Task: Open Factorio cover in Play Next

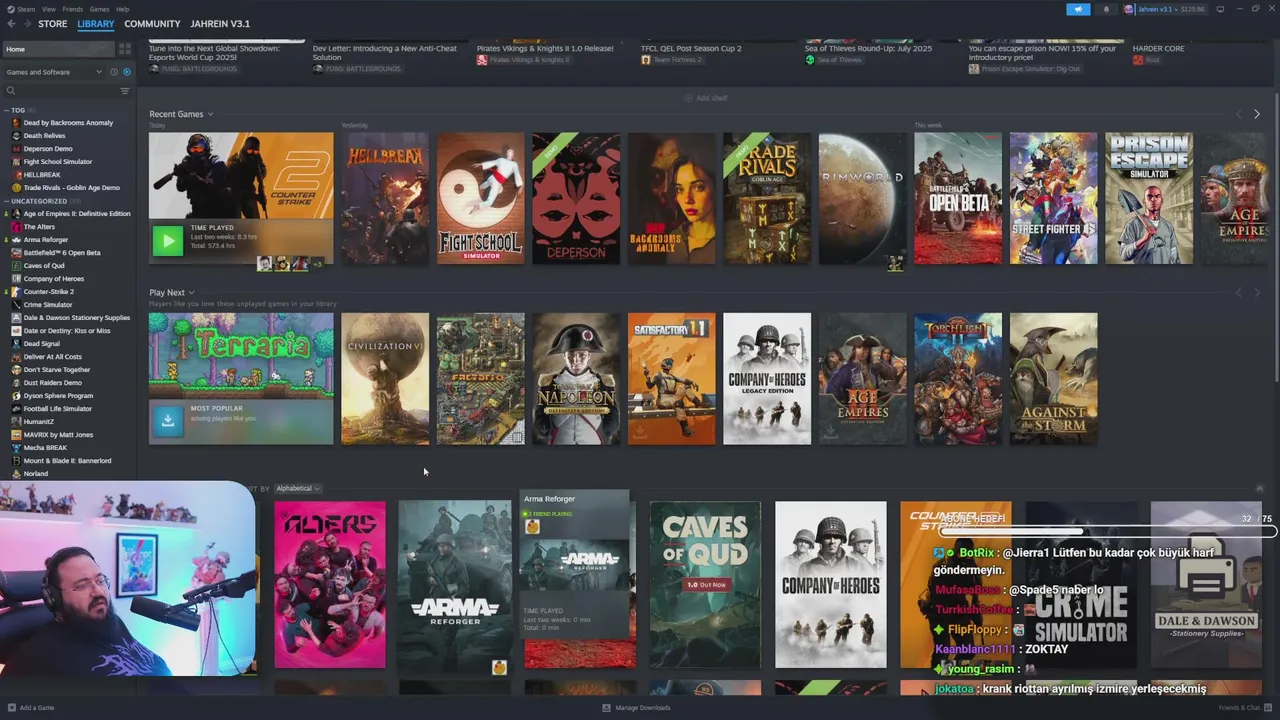Action: pos(480,378)
